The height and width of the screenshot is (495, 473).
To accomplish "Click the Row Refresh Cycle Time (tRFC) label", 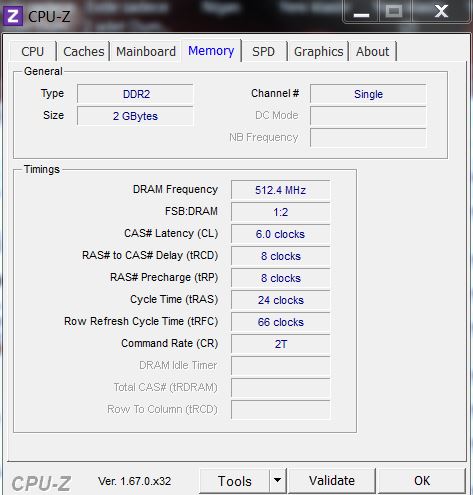I will click(x=141, y=321).
